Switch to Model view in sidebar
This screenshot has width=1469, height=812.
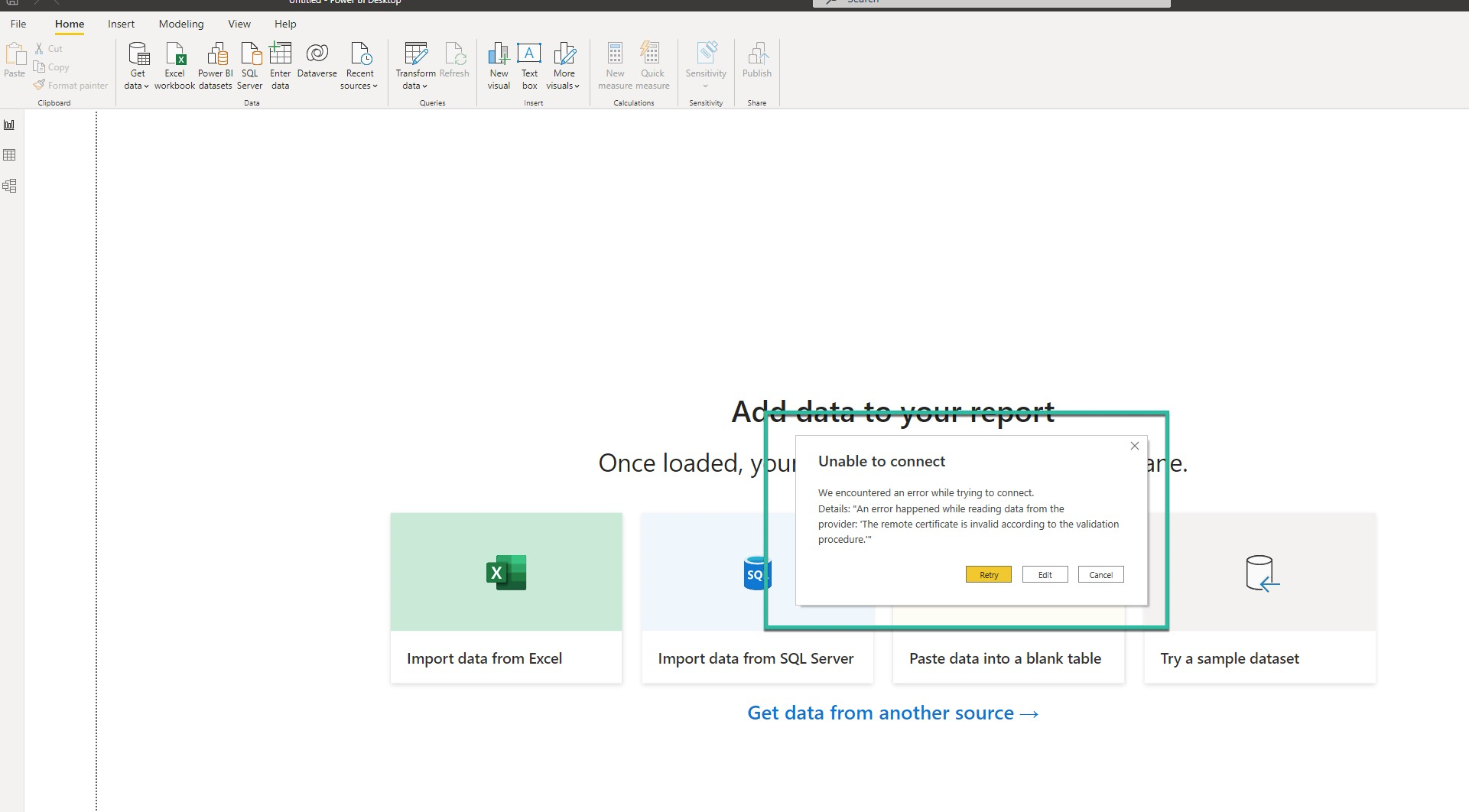(10, 186)
